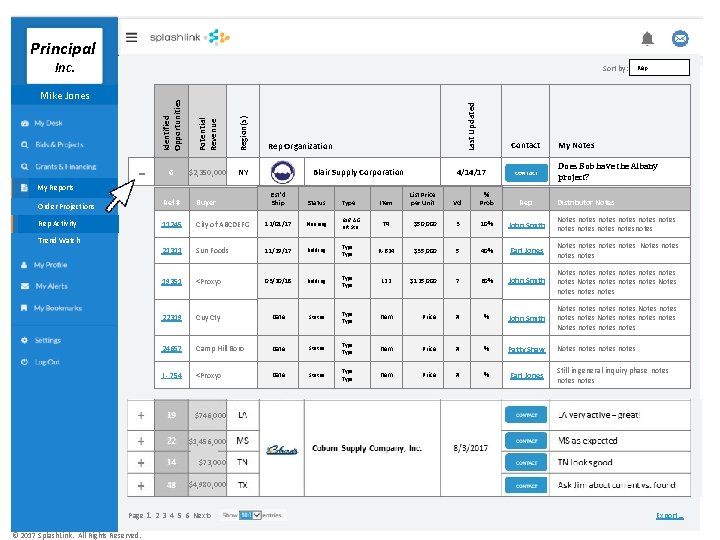Click Coburn Supply Company, Inc. name

[x=366, y=448]
